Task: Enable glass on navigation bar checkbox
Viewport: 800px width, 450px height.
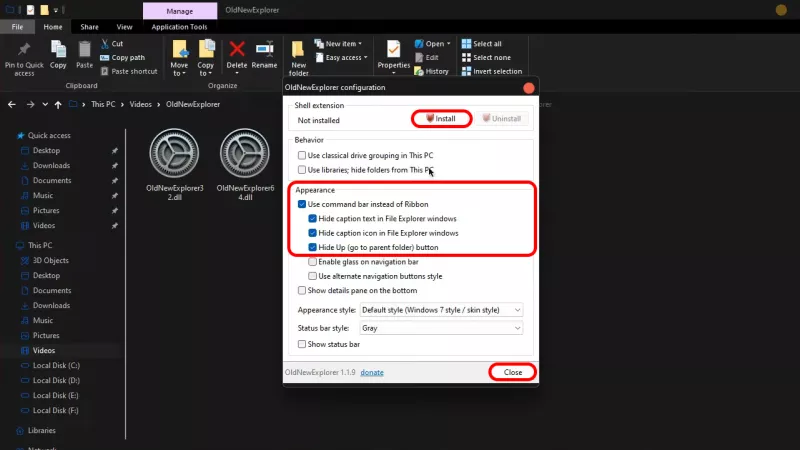Action: click(312, 262)
